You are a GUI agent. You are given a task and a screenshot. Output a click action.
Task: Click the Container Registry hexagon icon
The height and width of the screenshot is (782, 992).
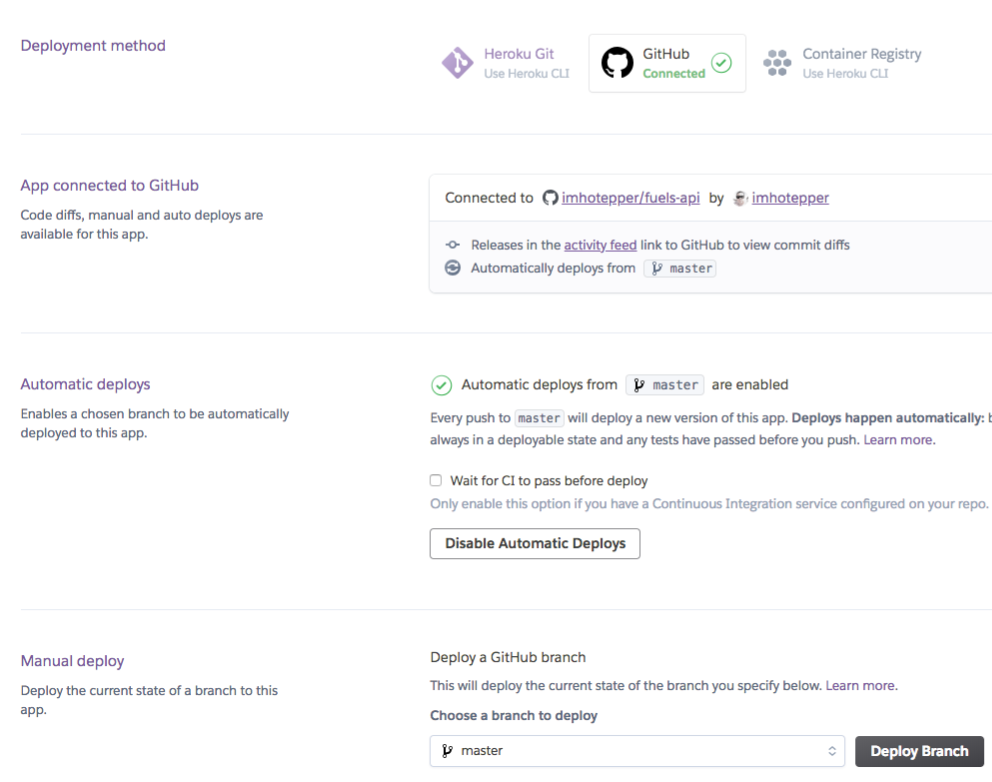point(777,63)
